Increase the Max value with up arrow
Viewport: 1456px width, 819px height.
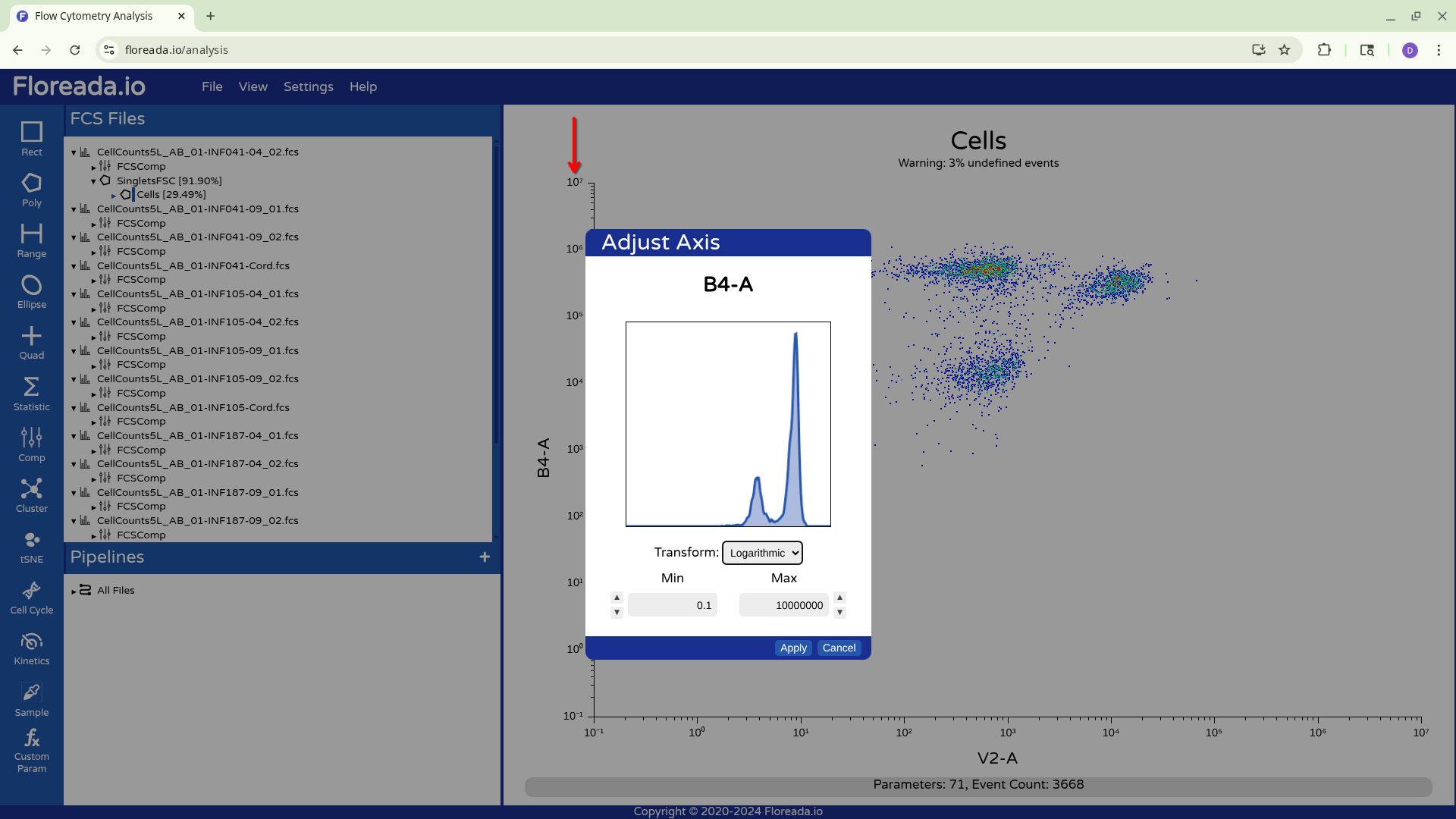839,598
